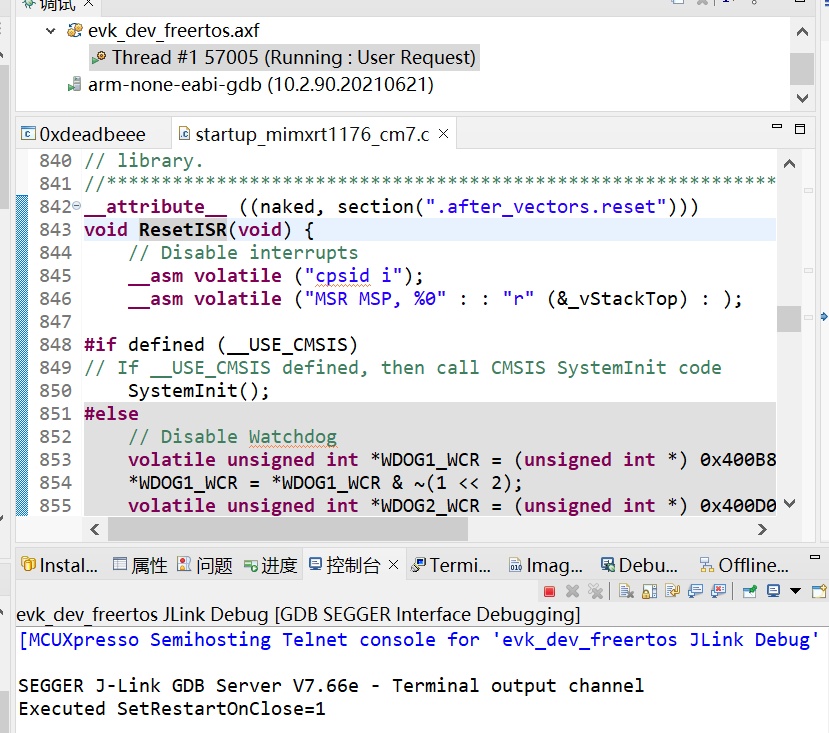Remove the current launch using gray X icon

tap(573, 591)
